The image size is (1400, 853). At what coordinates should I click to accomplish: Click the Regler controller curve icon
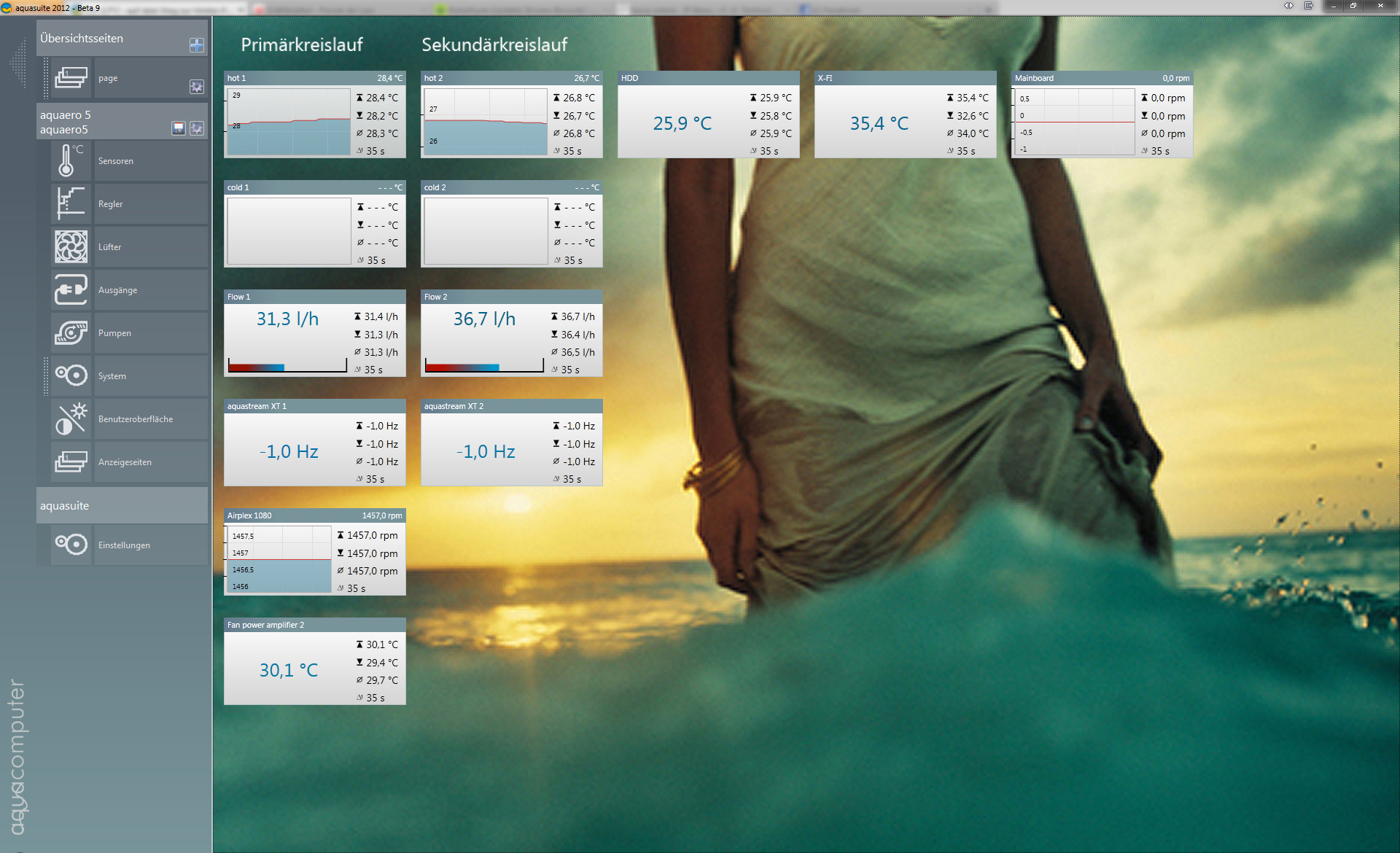[71, 204]
